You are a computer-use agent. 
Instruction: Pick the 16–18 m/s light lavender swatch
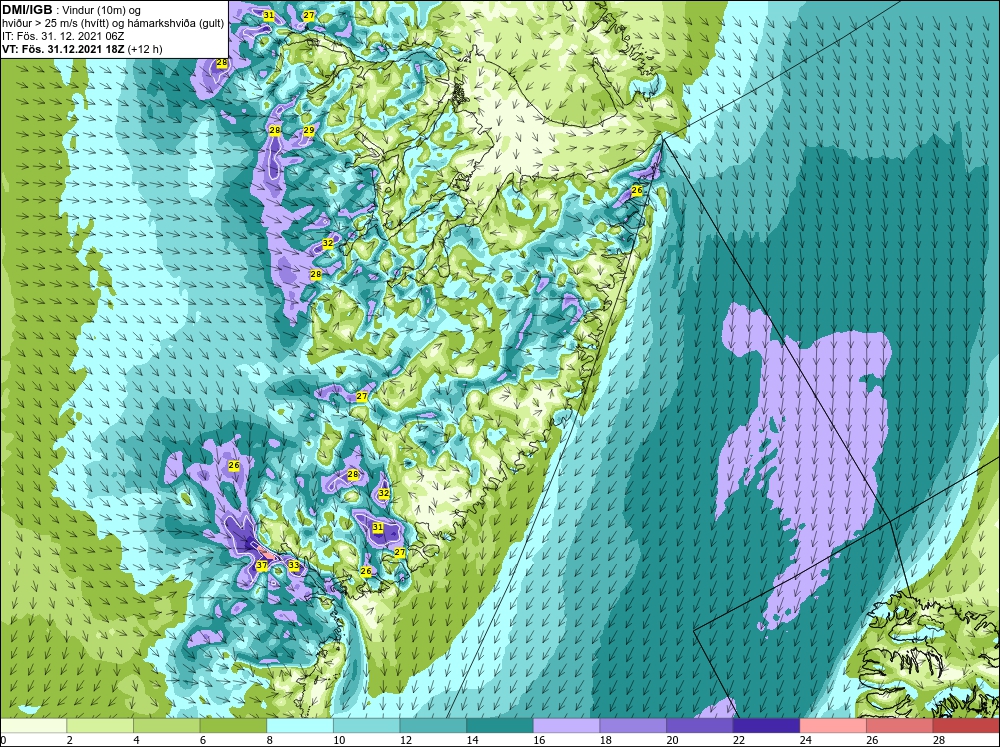[x=566, y=725]
